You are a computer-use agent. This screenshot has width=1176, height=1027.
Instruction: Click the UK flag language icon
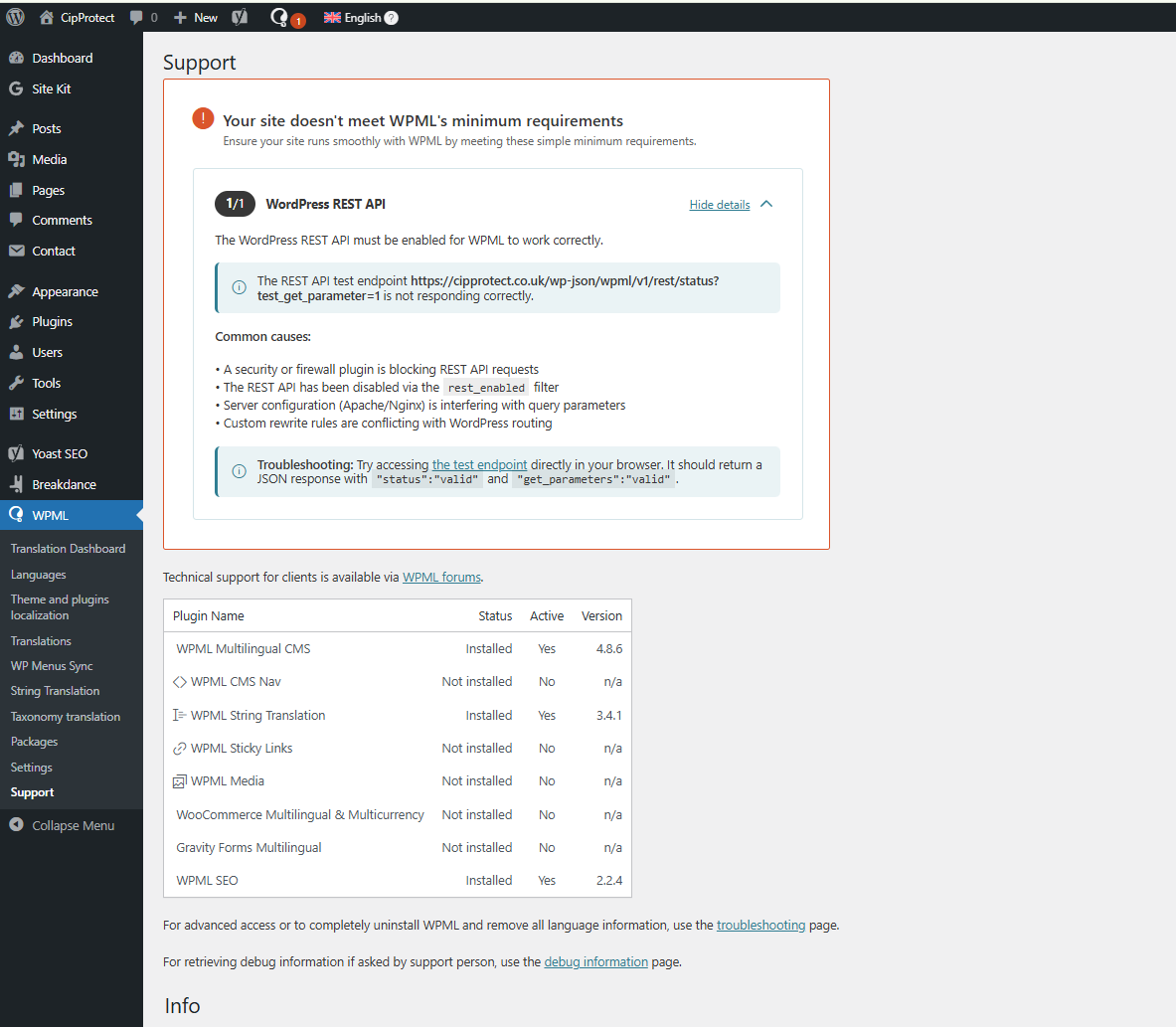(x=332, y=17)
